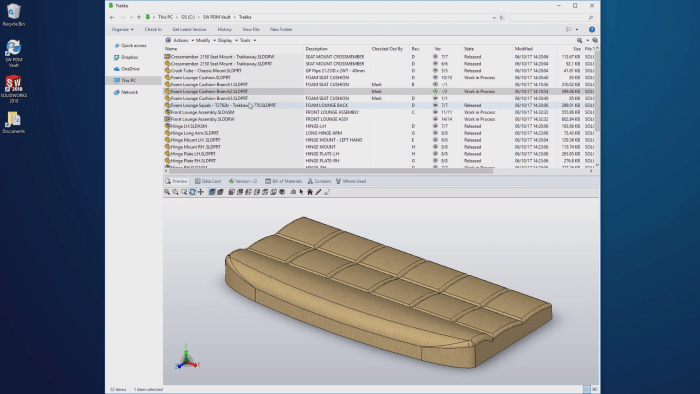The width and height of the screenshot is (700, 394).
Task: Open the Modify menu dropdown
Action: (205, 41)
